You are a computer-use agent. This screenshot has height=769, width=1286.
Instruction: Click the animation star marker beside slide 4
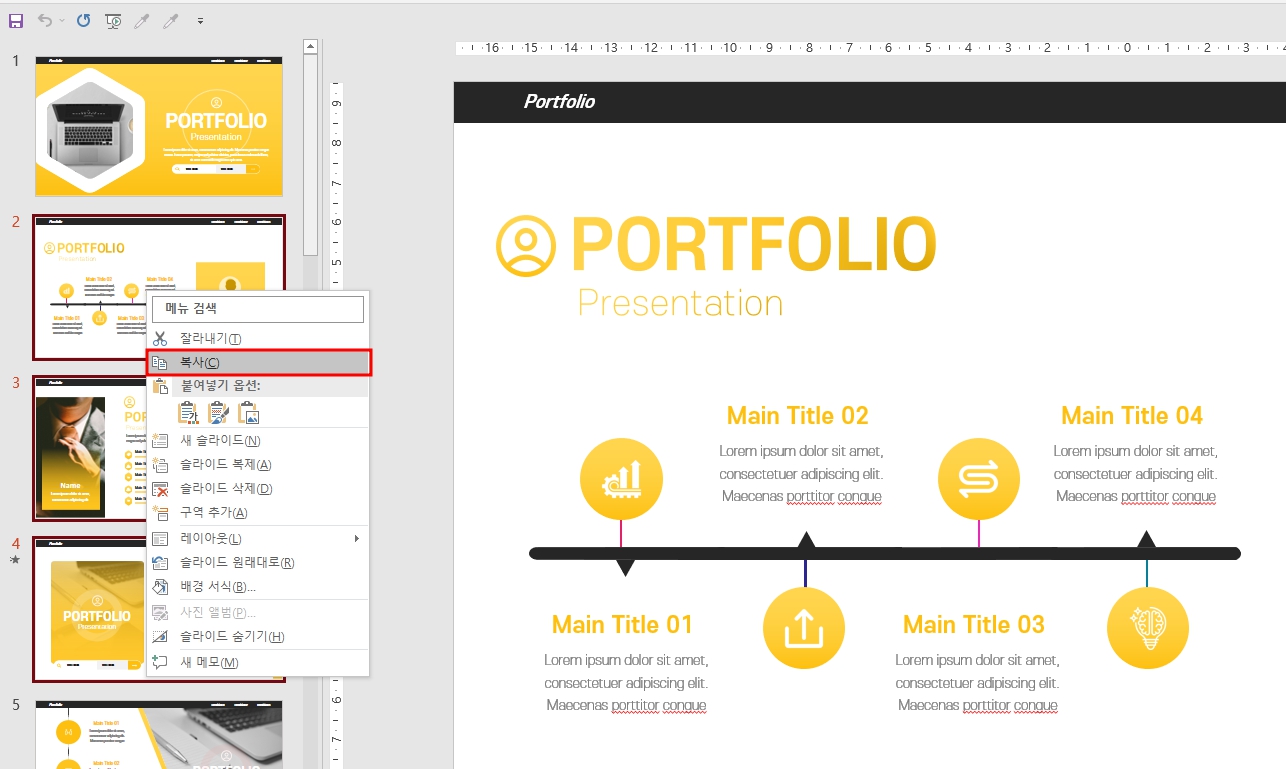[x=15, y=560]
